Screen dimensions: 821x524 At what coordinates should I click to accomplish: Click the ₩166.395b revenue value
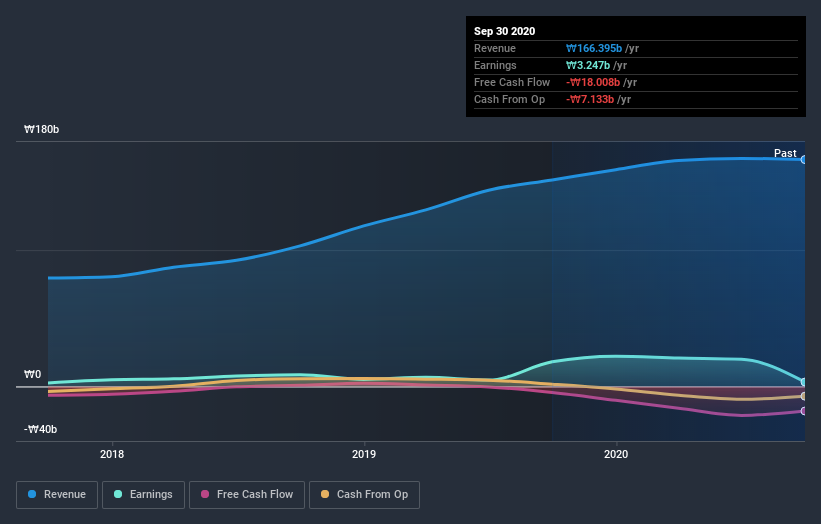[x=594, y=48]
